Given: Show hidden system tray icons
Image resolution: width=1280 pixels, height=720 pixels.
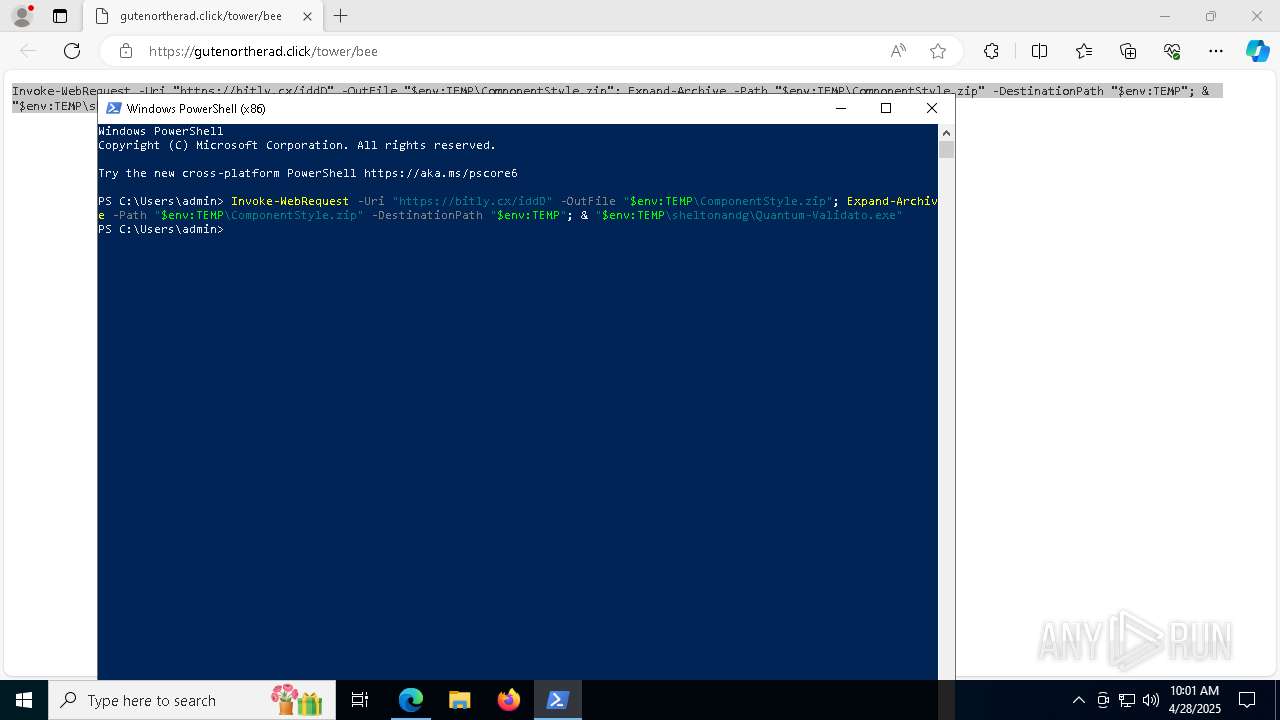Looking at the screenshot, I should point(1078,700).
